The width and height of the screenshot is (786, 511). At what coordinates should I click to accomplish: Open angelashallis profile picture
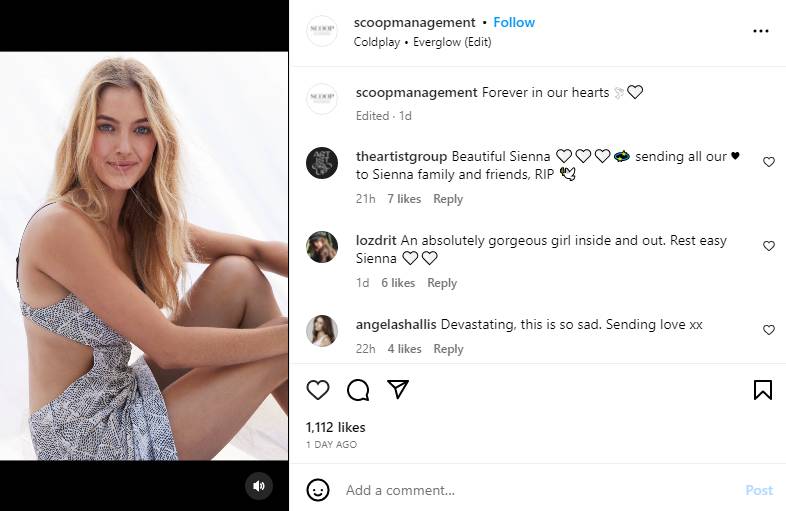tap(322, 330)
